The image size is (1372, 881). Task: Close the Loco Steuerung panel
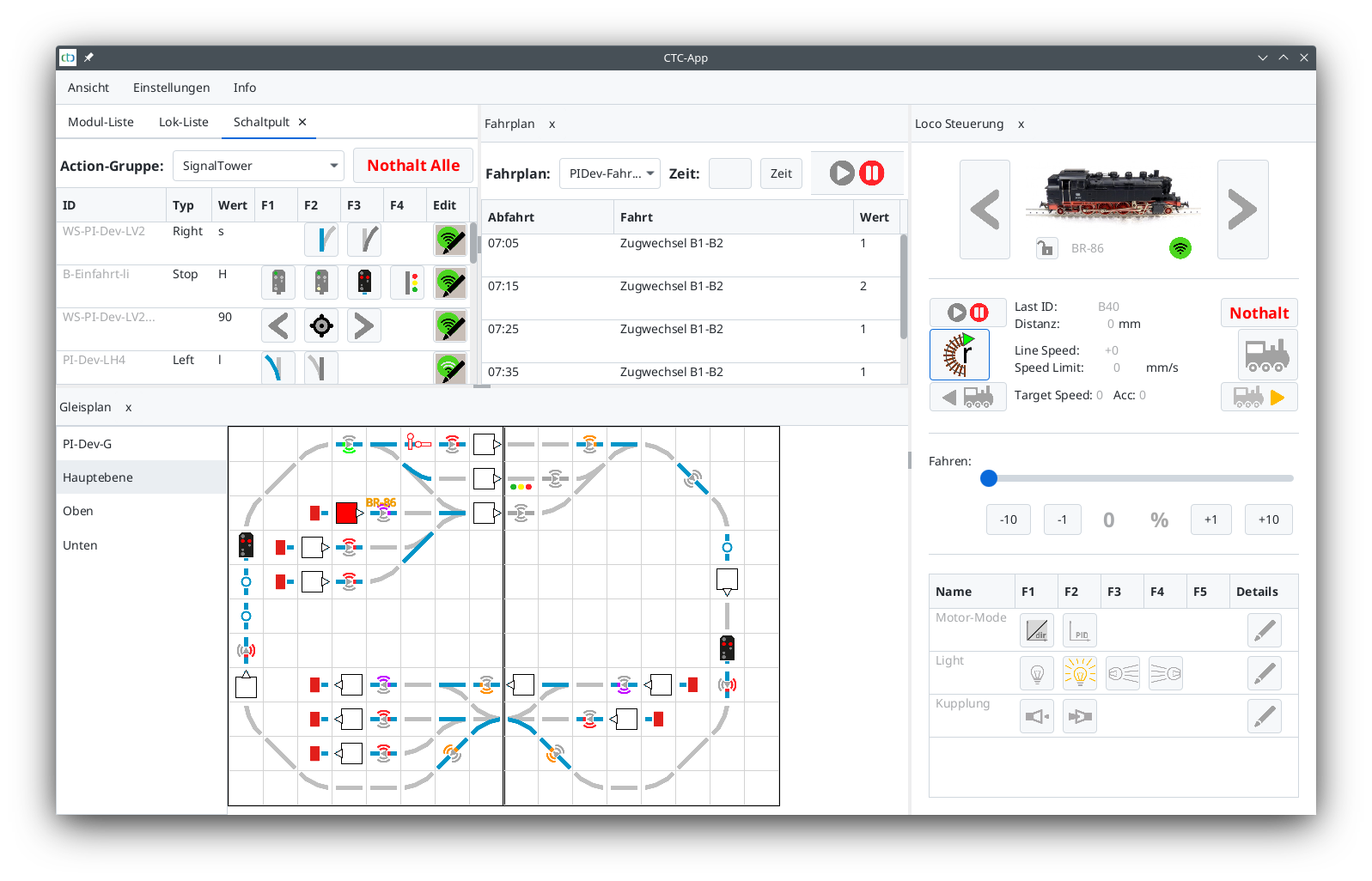click(1021, 125)
